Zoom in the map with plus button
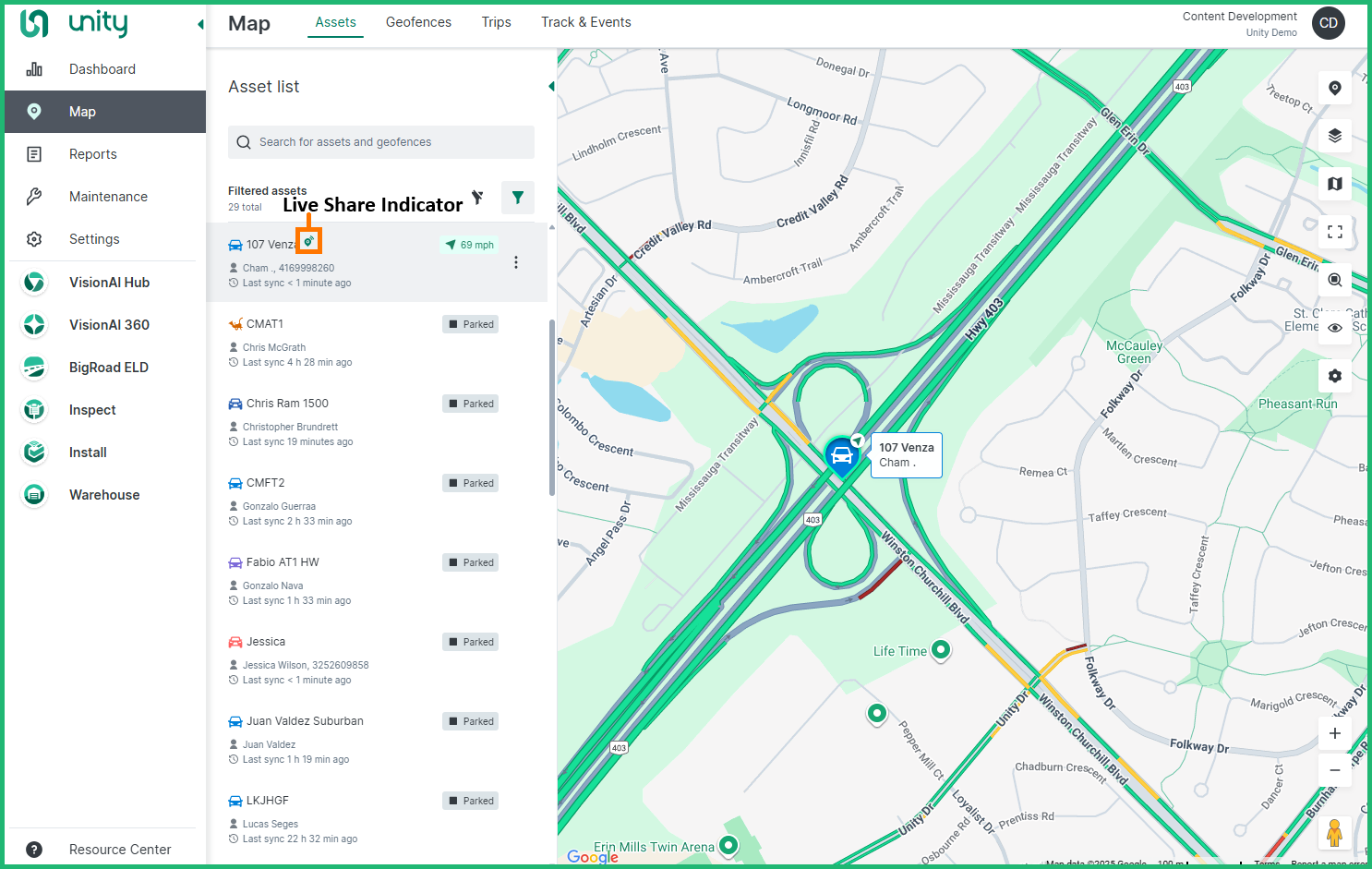1372x869 pixels. click(1334, 733)
